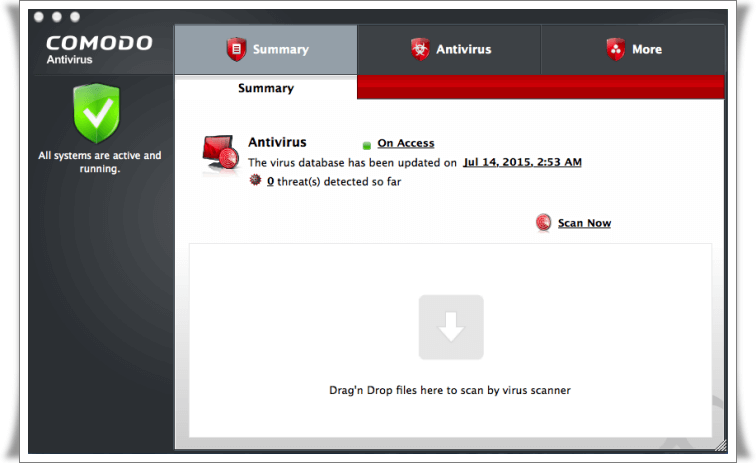
Task: Click the red threat bug icon
Action: 255,180
